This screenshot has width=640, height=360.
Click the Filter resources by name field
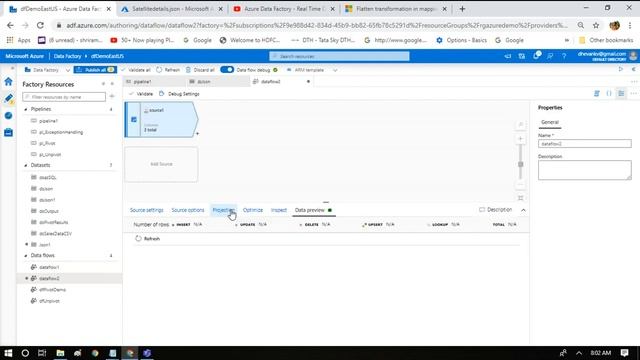(64, 97)
